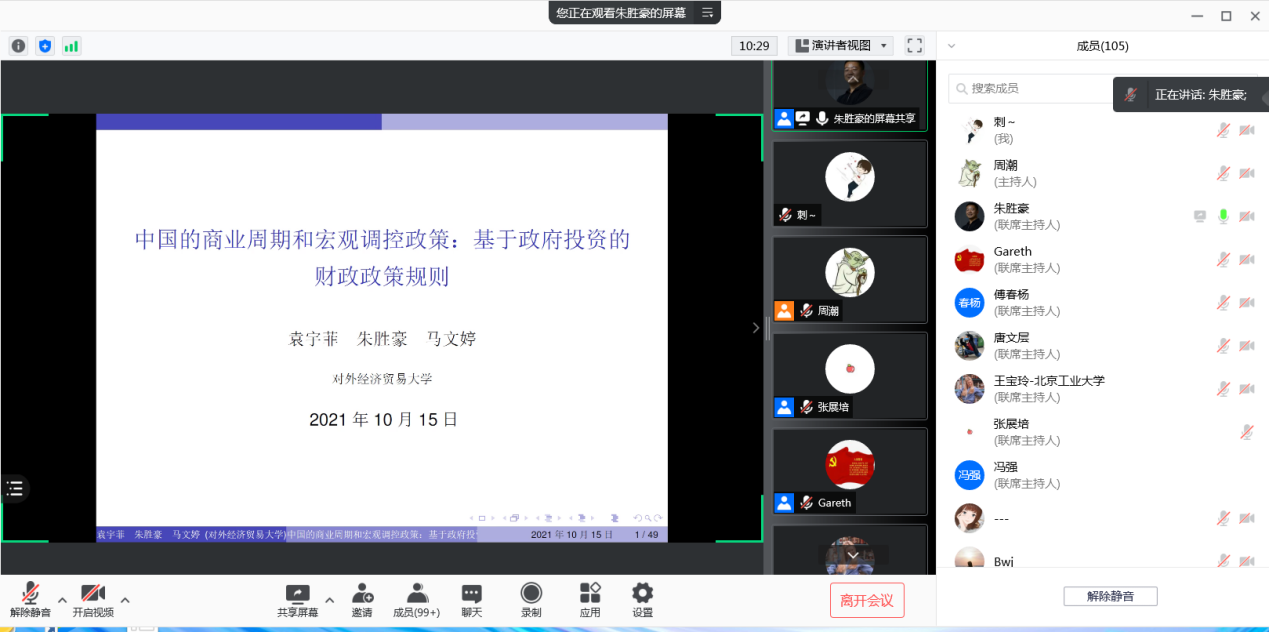Enter full screen mode
This screenshot has width=1269, height=632.
pyautogui.click(x=914, y=45)
